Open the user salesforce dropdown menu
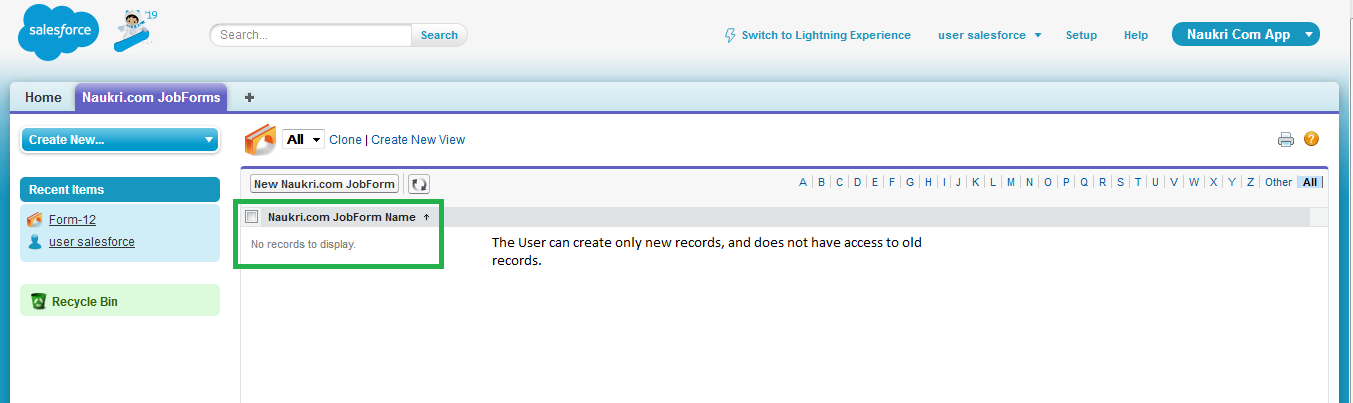This screenshot has height=403, width=1353. [x=989, y=35]
